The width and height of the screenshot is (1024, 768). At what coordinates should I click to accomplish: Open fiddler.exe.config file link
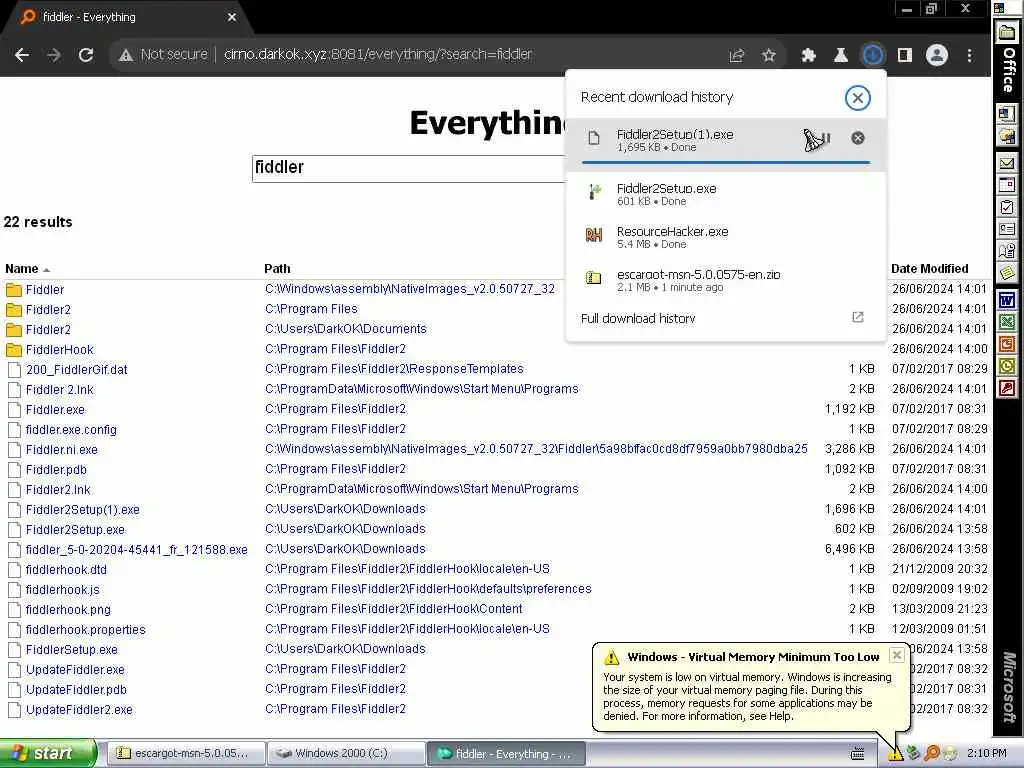[71, 430]
